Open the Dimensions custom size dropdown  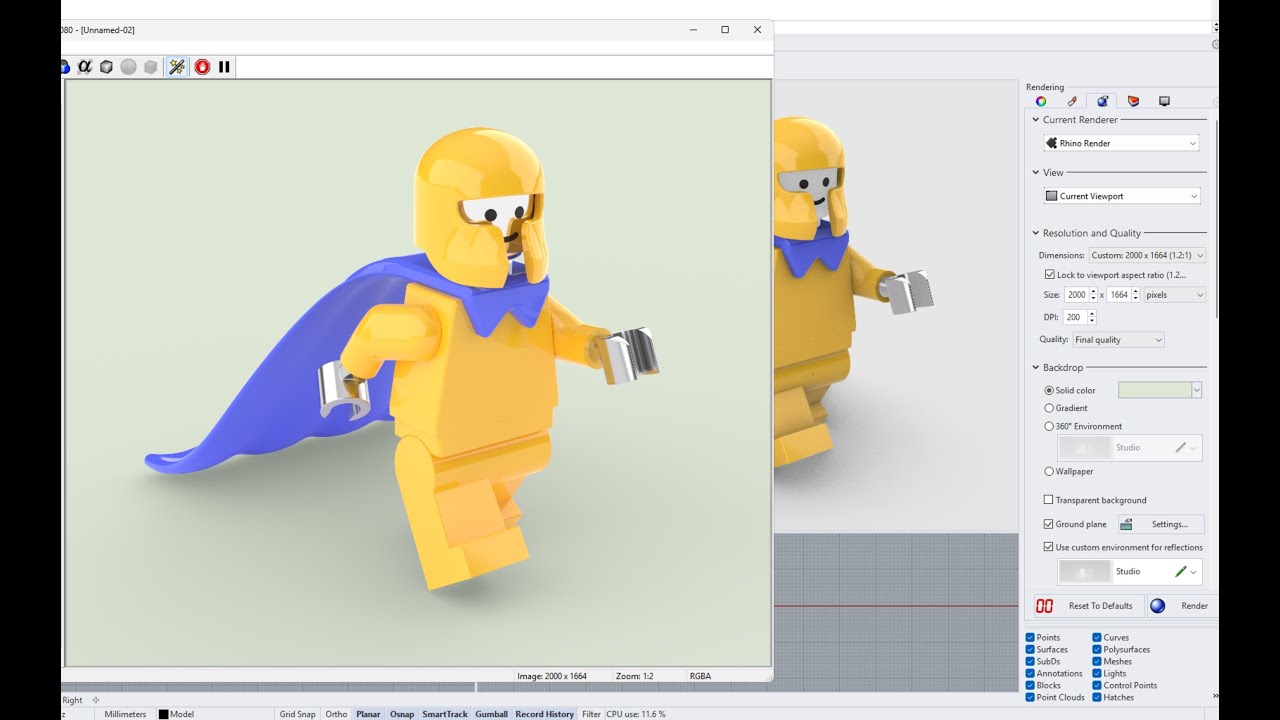[x=1148, y=255]
